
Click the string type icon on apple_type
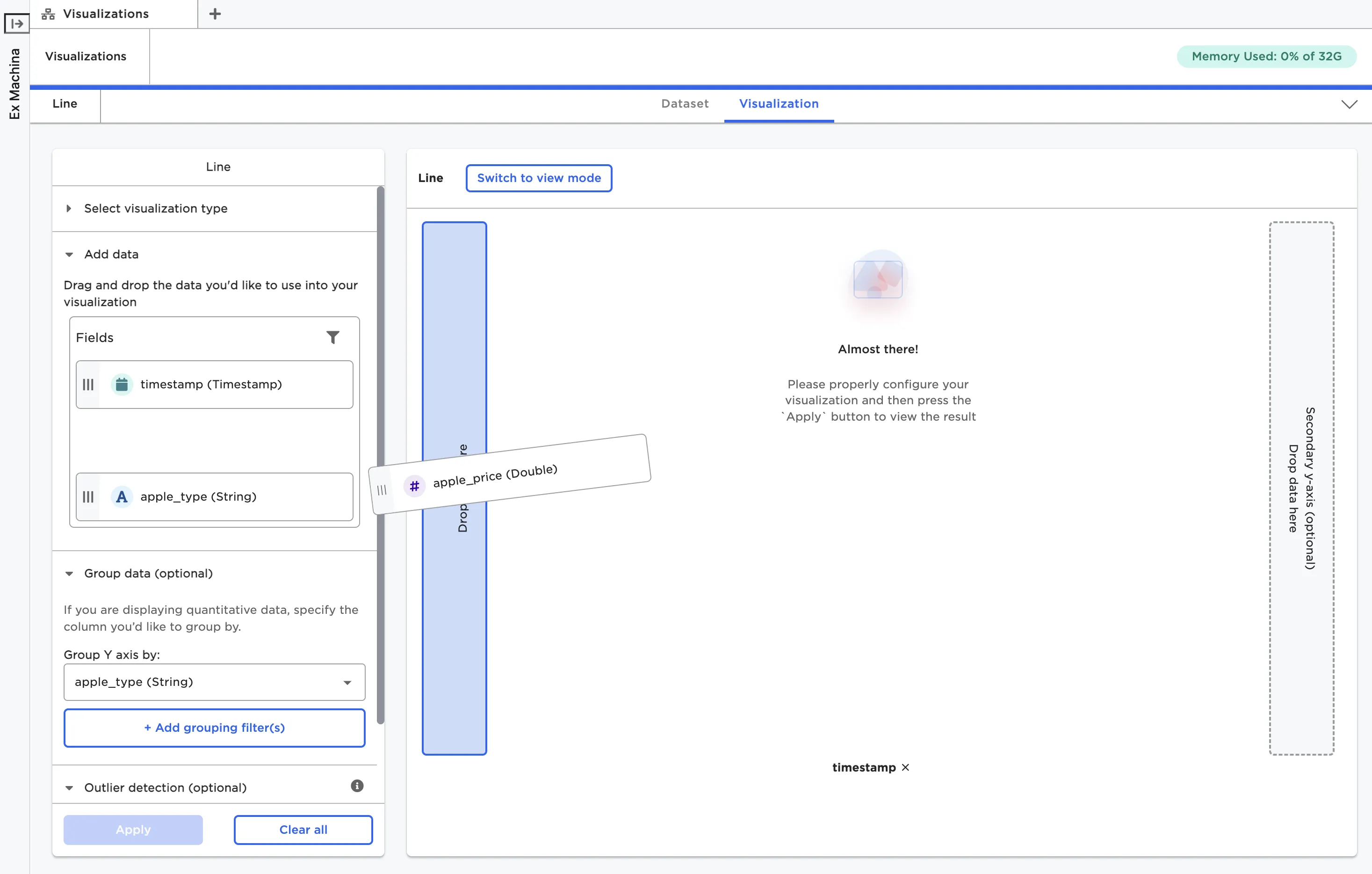click(x=122, y=496)
